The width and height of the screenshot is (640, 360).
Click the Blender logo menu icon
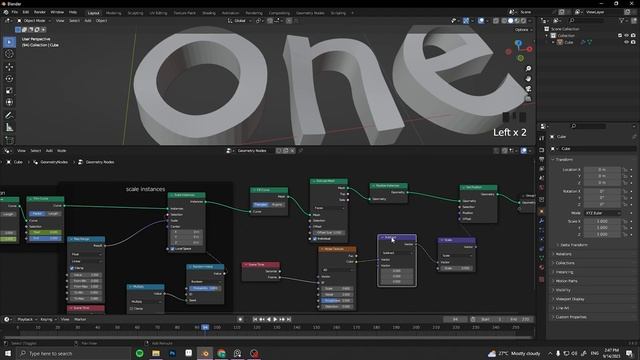[x=6, y=12]
